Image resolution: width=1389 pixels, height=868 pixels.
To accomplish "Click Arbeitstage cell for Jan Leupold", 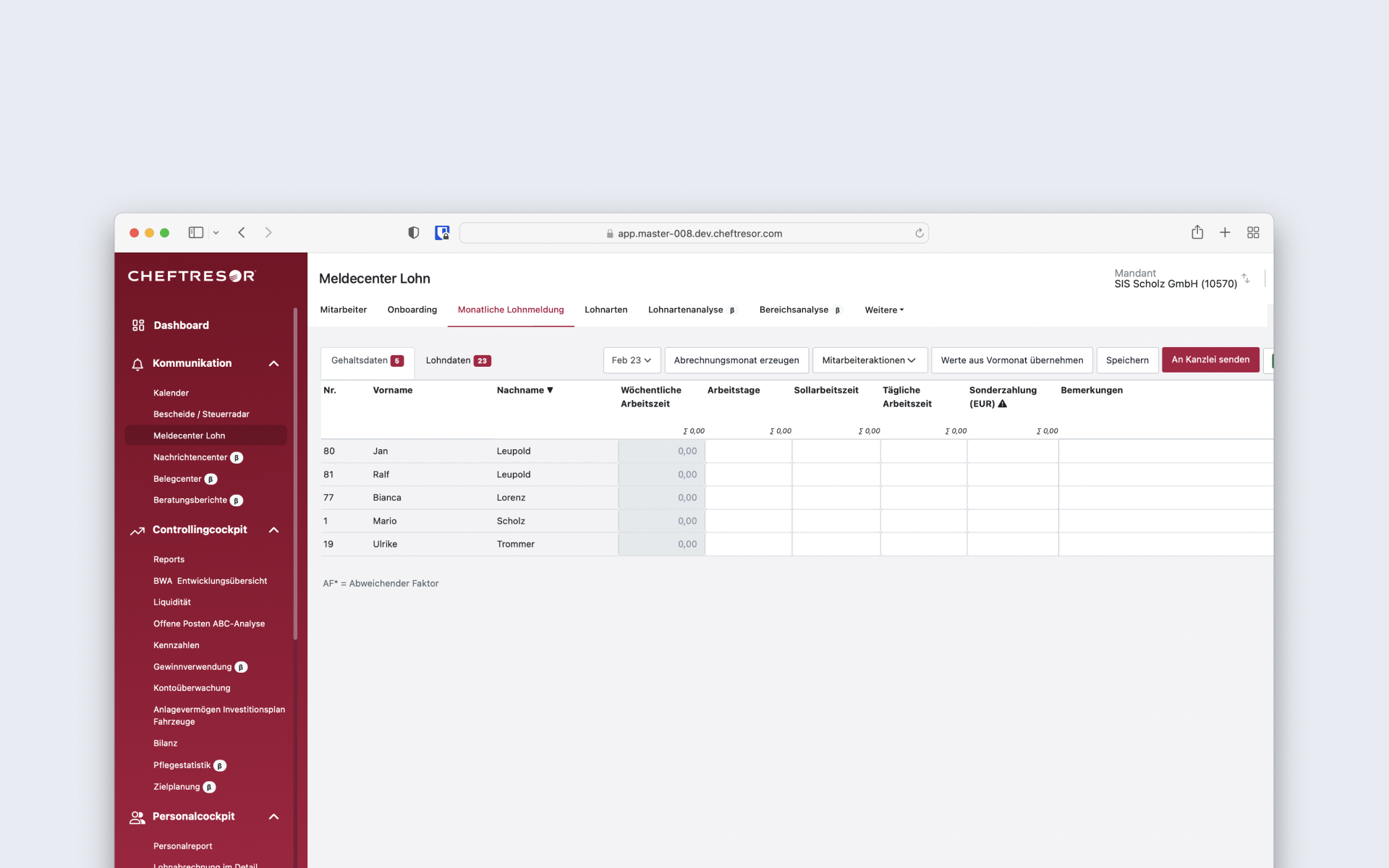I will click(748, 451).
